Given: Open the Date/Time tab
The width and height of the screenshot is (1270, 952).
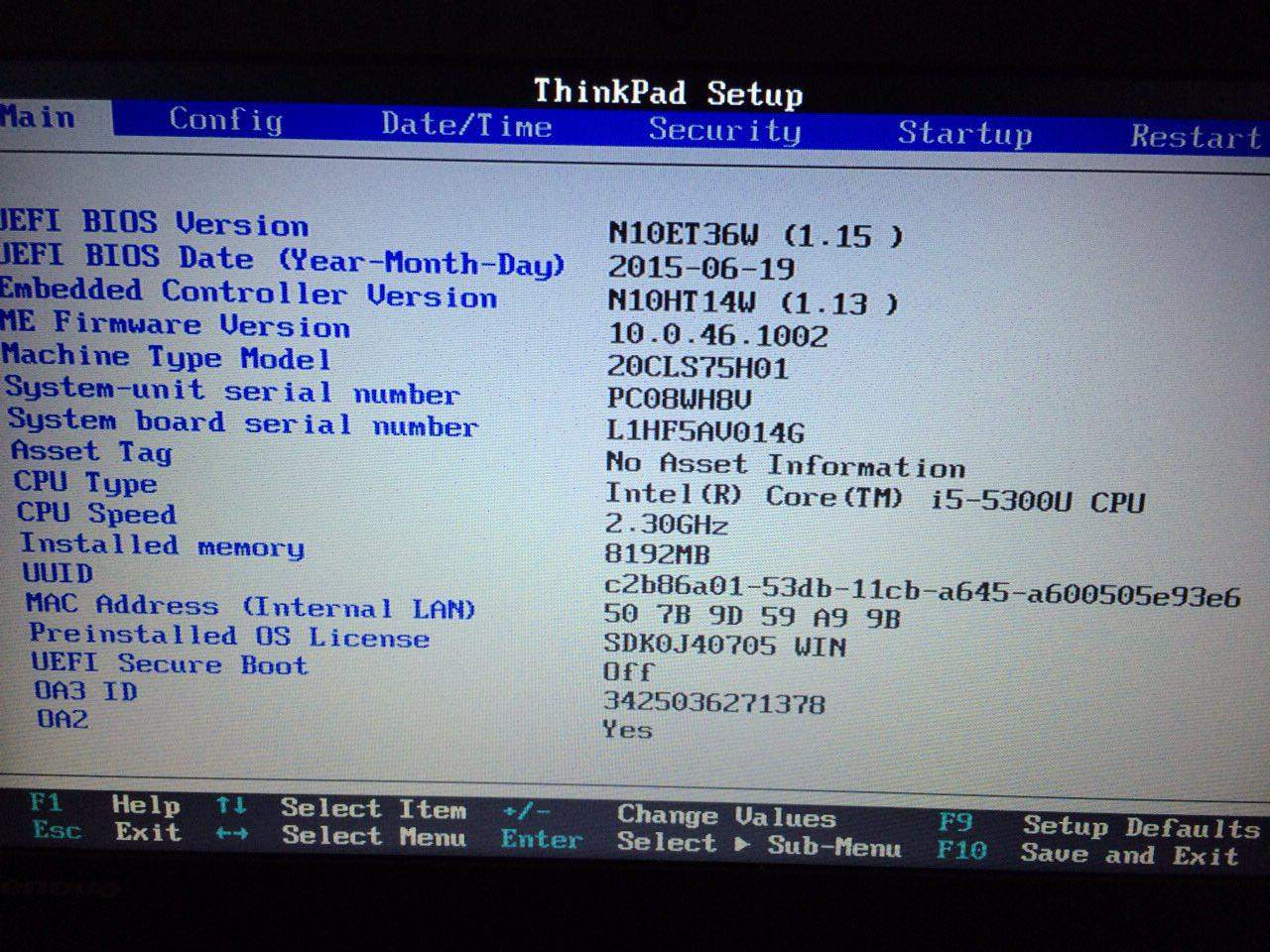Looking at the screenshot, I should point(466,125).
